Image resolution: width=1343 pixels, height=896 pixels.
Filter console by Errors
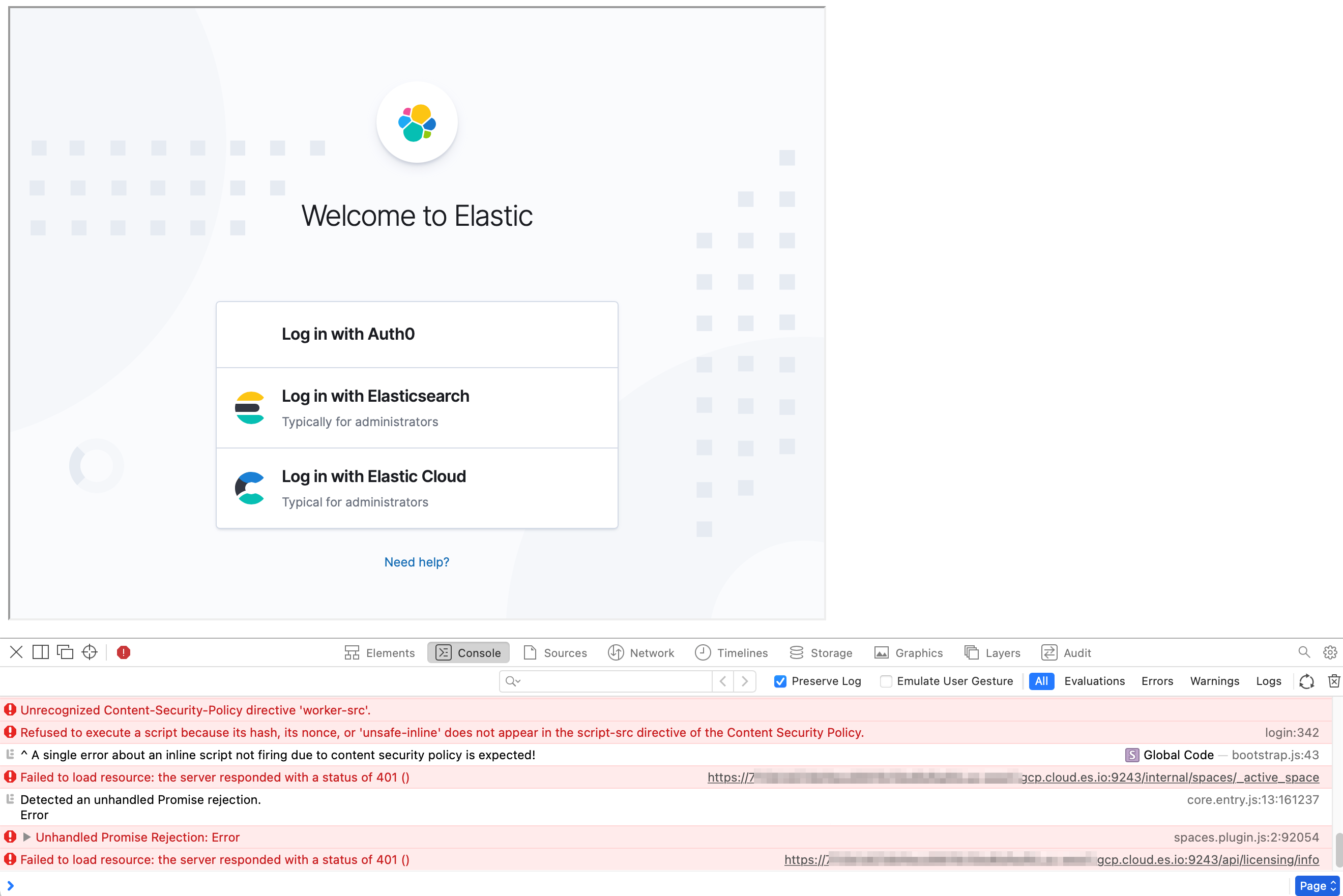tap(1157, 681)
